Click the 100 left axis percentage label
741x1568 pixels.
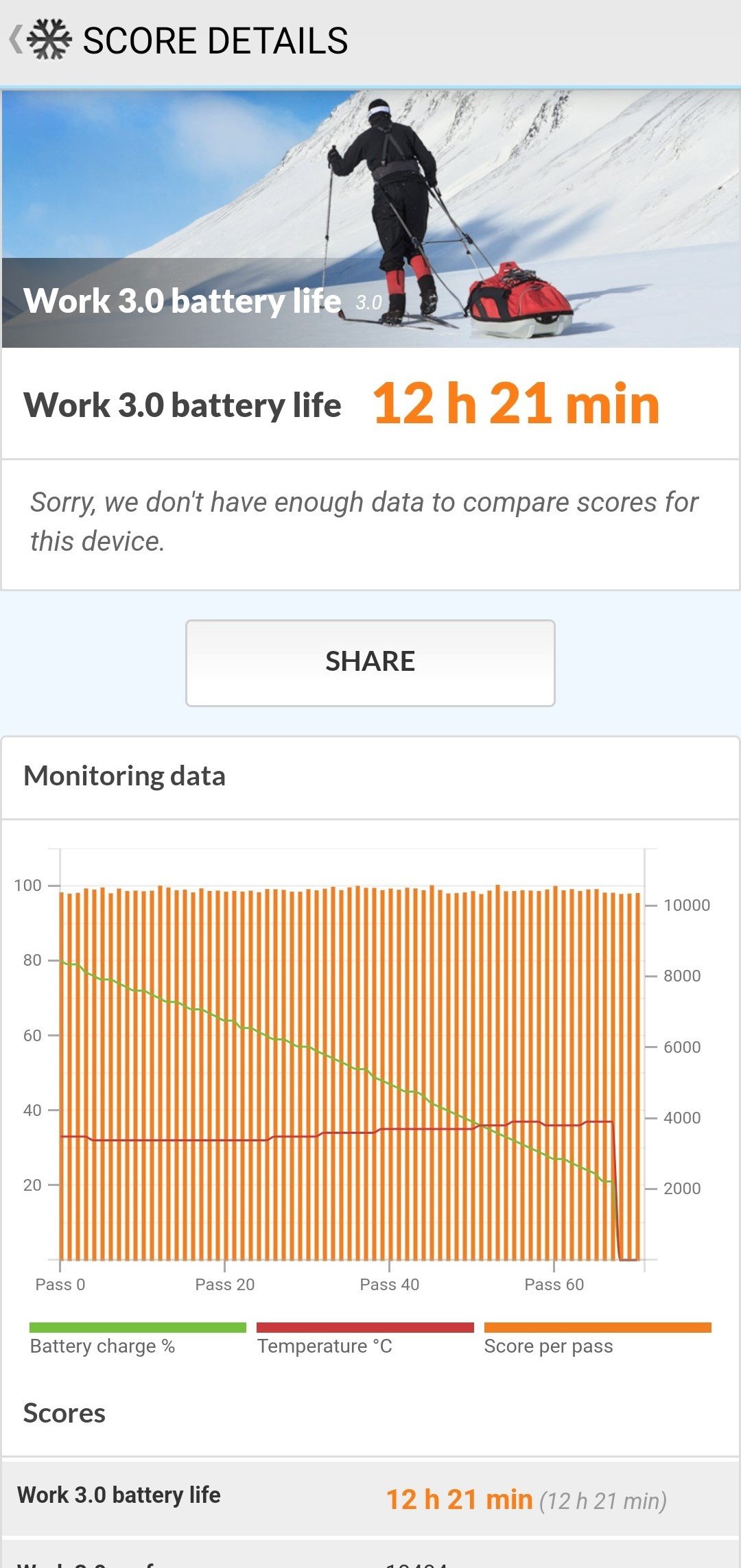[x=28, y=886]
